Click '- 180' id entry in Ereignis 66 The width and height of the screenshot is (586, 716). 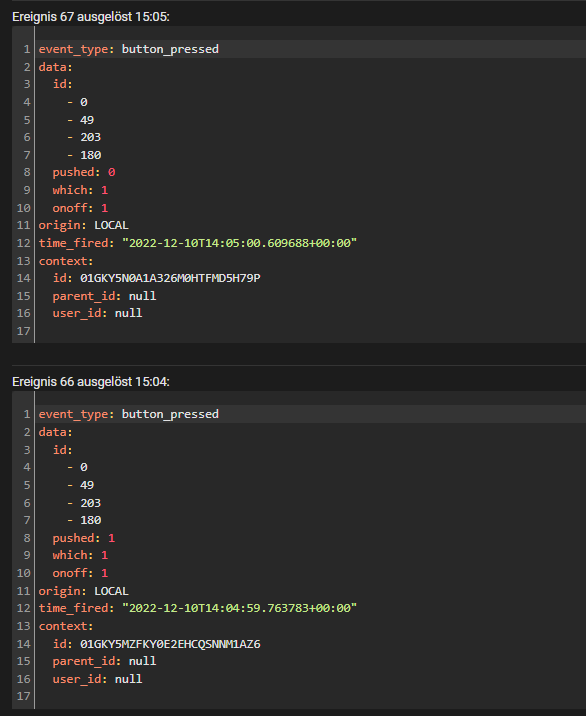[x=84, y=520]
